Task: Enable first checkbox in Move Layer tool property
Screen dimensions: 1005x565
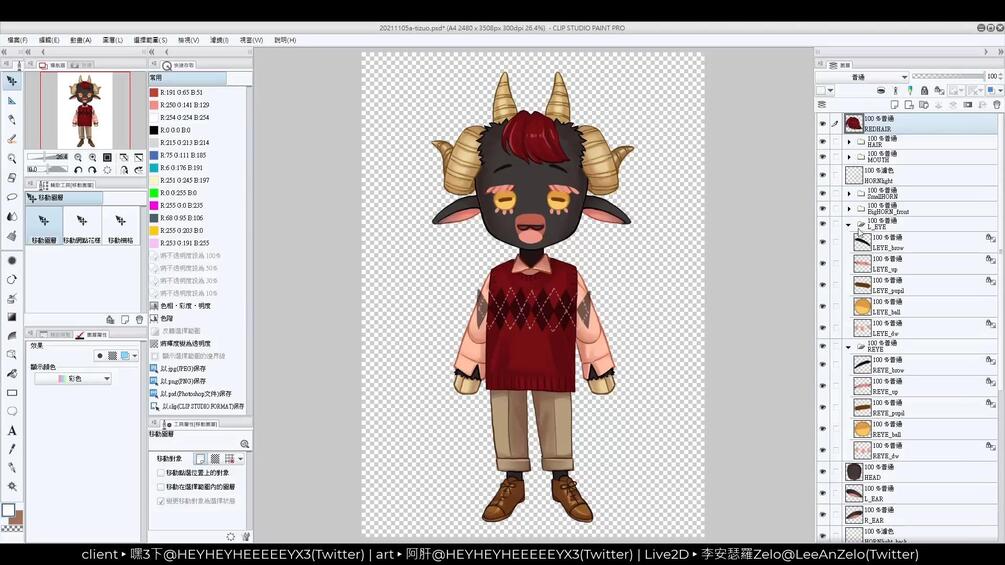Action: coord(161,473)
